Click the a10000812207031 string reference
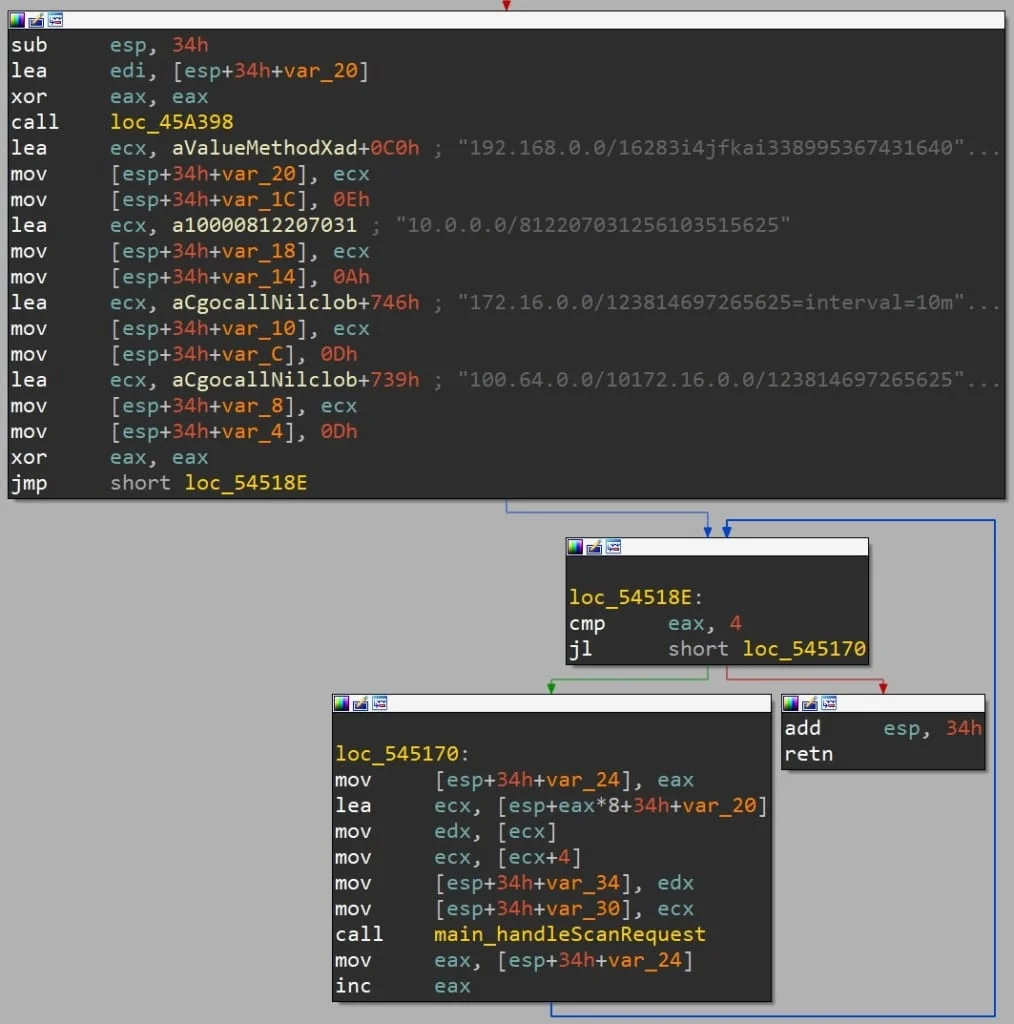 264,225
